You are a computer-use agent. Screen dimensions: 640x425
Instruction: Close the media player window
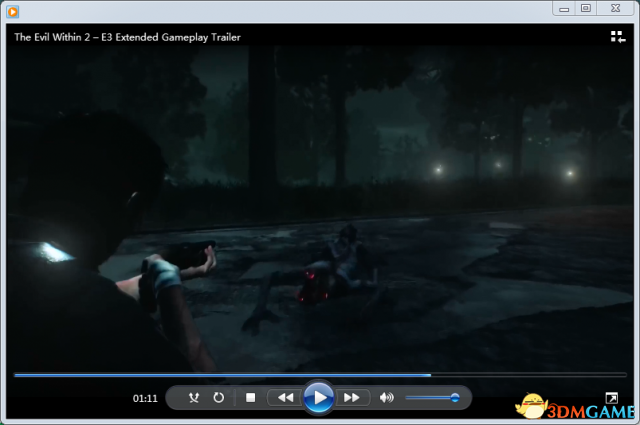[616, 9]
